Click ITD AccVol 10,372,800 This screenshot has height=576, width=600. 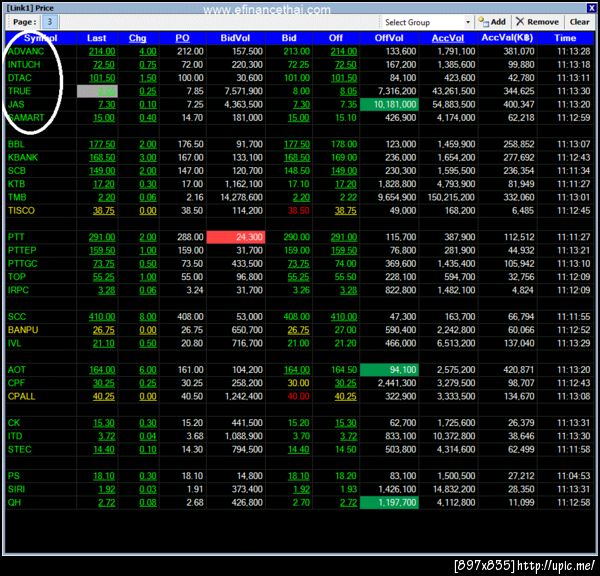(x=454, y=436)
